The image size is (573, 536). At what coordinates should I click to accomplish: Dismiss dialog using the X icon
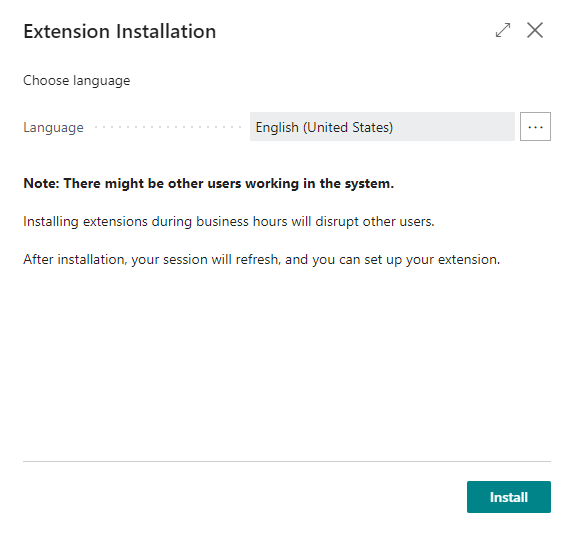(x=535, y=30)
